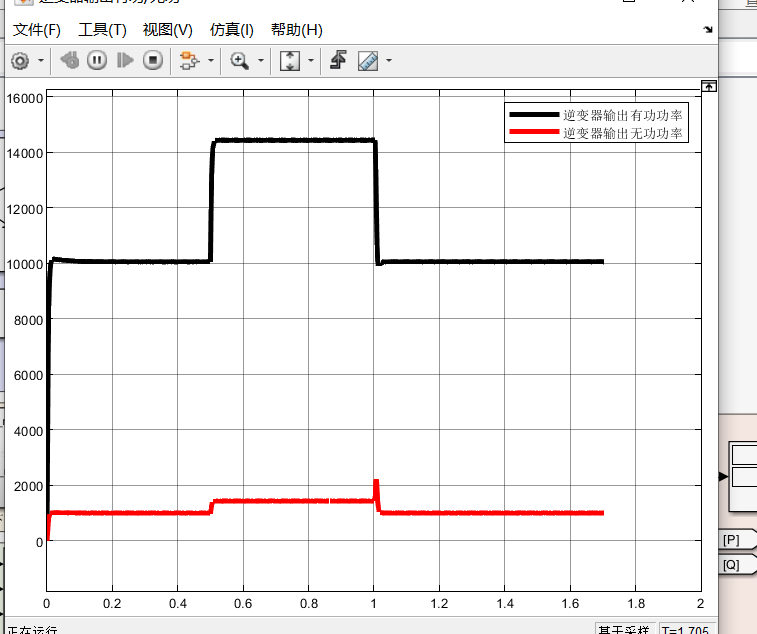Click the 基于采样 status bar entry
Viewport: 757px width, 634px height.
click(624, 629)
